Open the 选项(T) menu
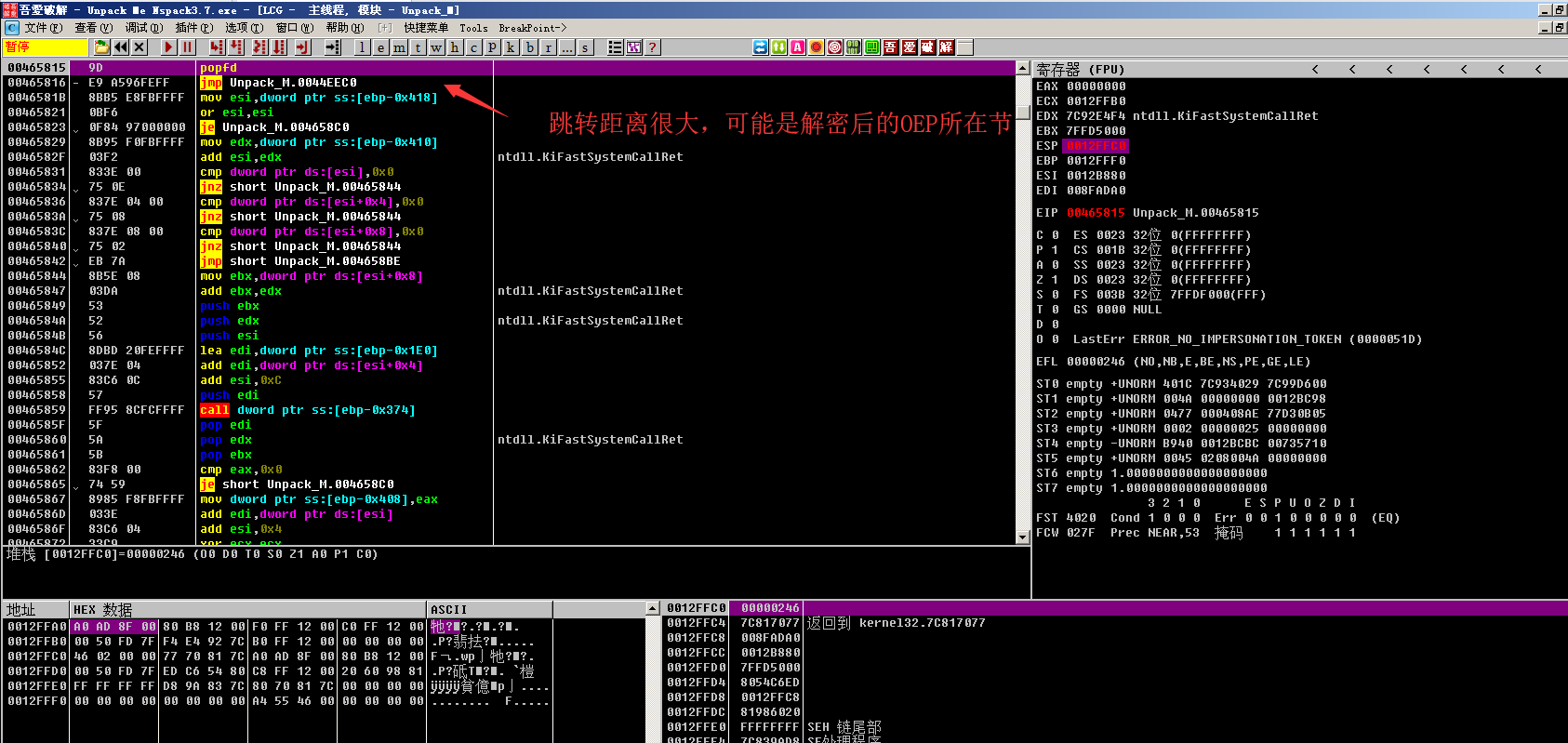 point(245,28)
